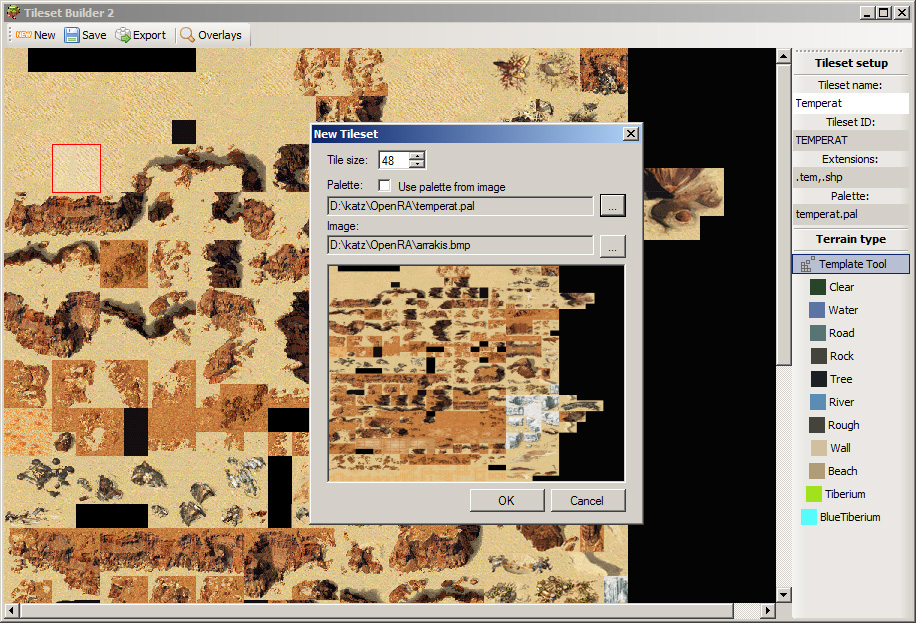Increase tile size with up spinner
916x623 pixels.
pos(417,156)
